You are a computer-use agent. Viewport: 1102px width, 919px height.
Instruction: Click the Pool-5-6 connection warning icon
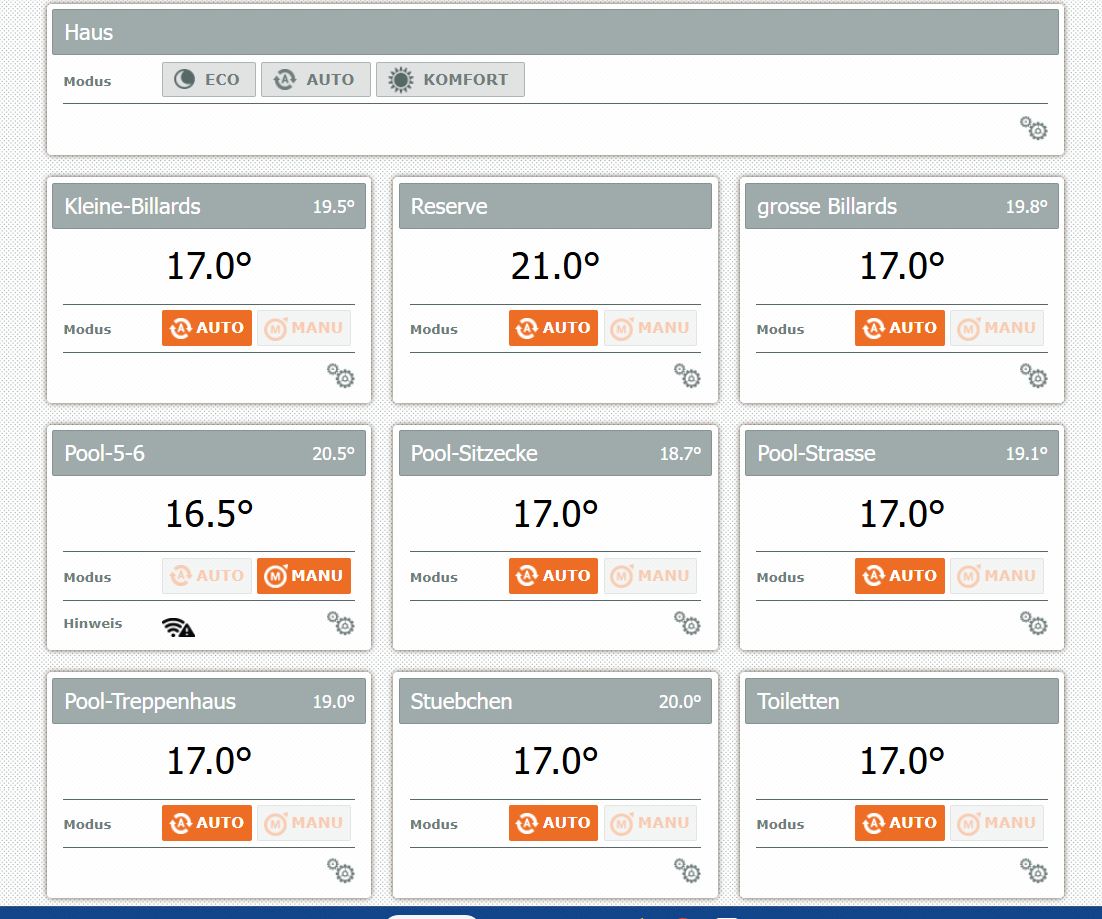[178, 627]
